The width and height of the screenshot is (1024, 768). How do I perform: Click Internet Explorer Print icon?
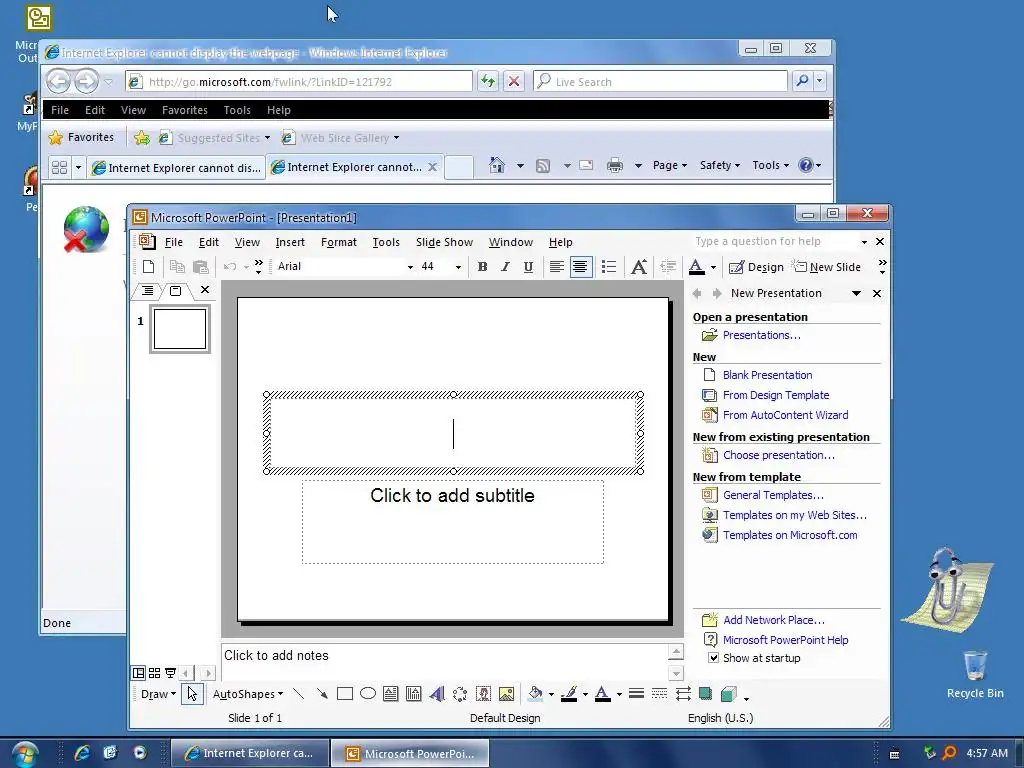pos(615,165)
